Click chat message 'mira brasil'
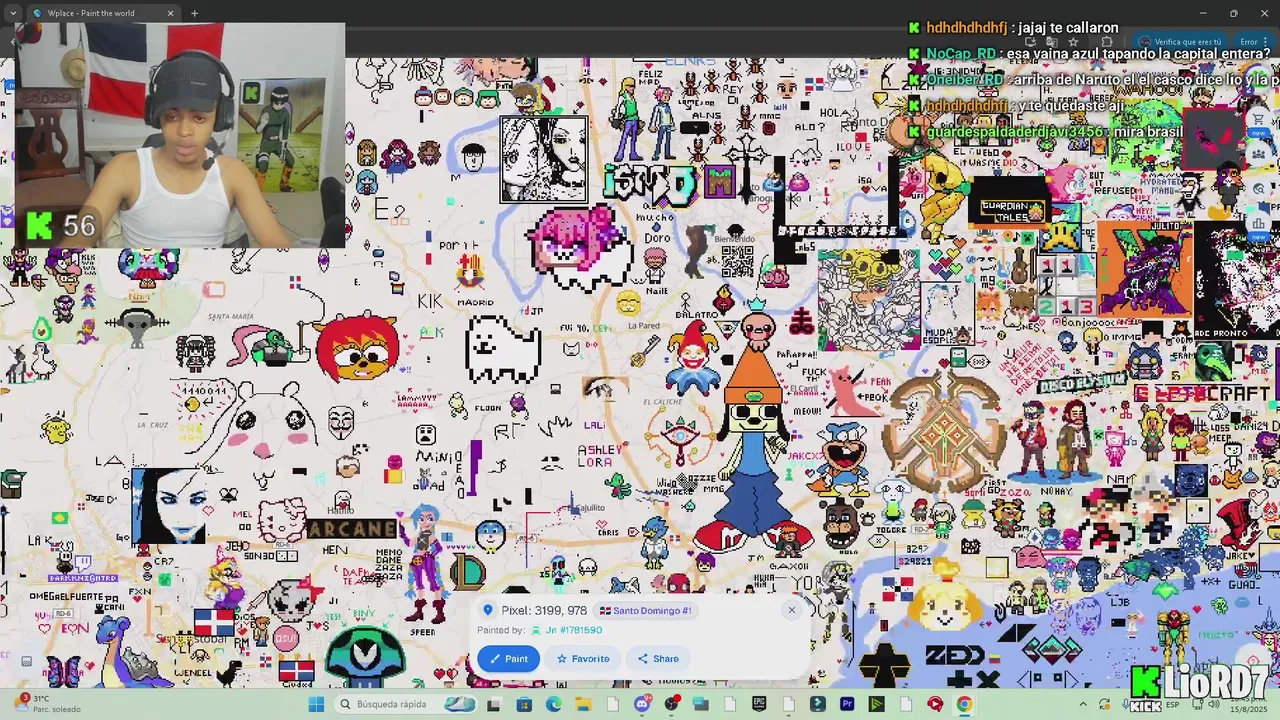The height and width of the screenshot is (720, 1280). click(1045, 132)
